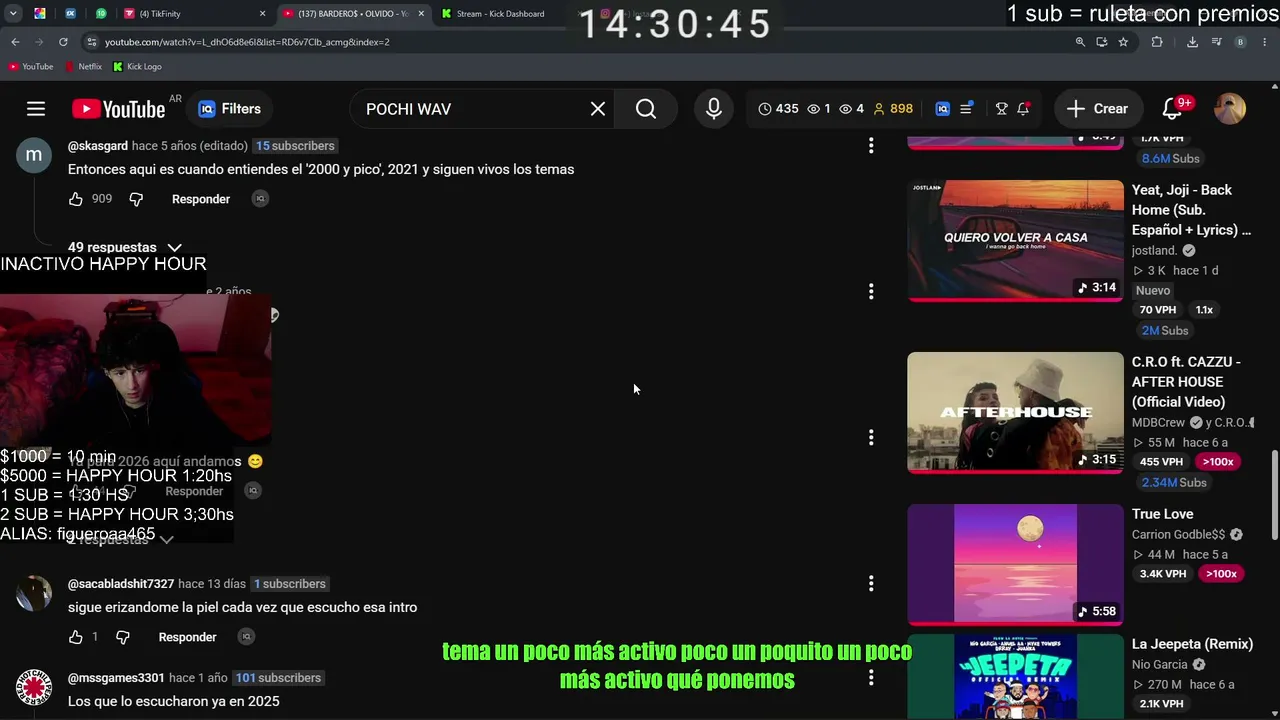Open @skasgard's round 'm' avatar
The width and height of the screenshot is (1280, 720).
point(34,155)
